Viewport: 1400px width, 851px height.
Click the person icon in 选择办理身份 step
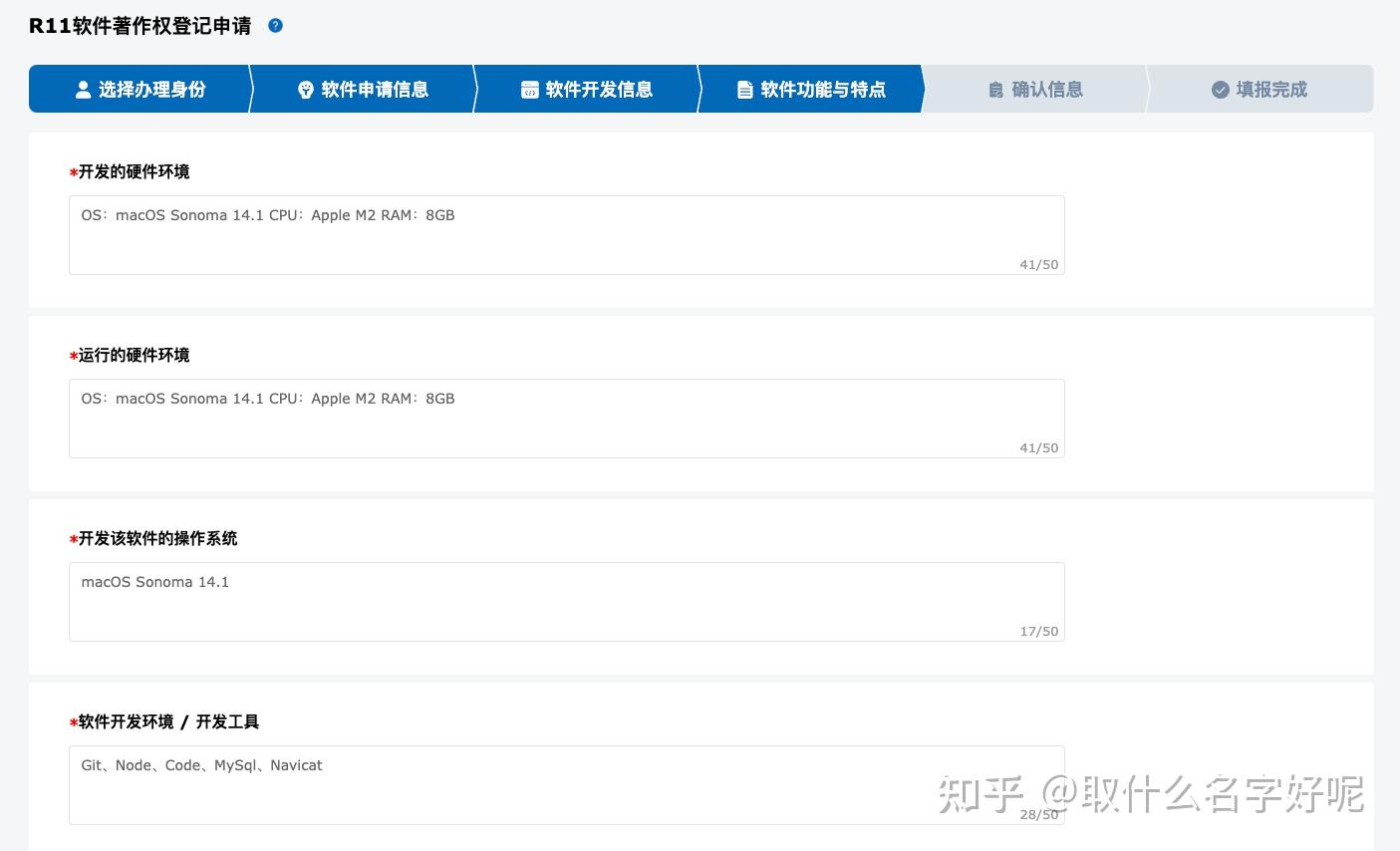tap(84, 90)
